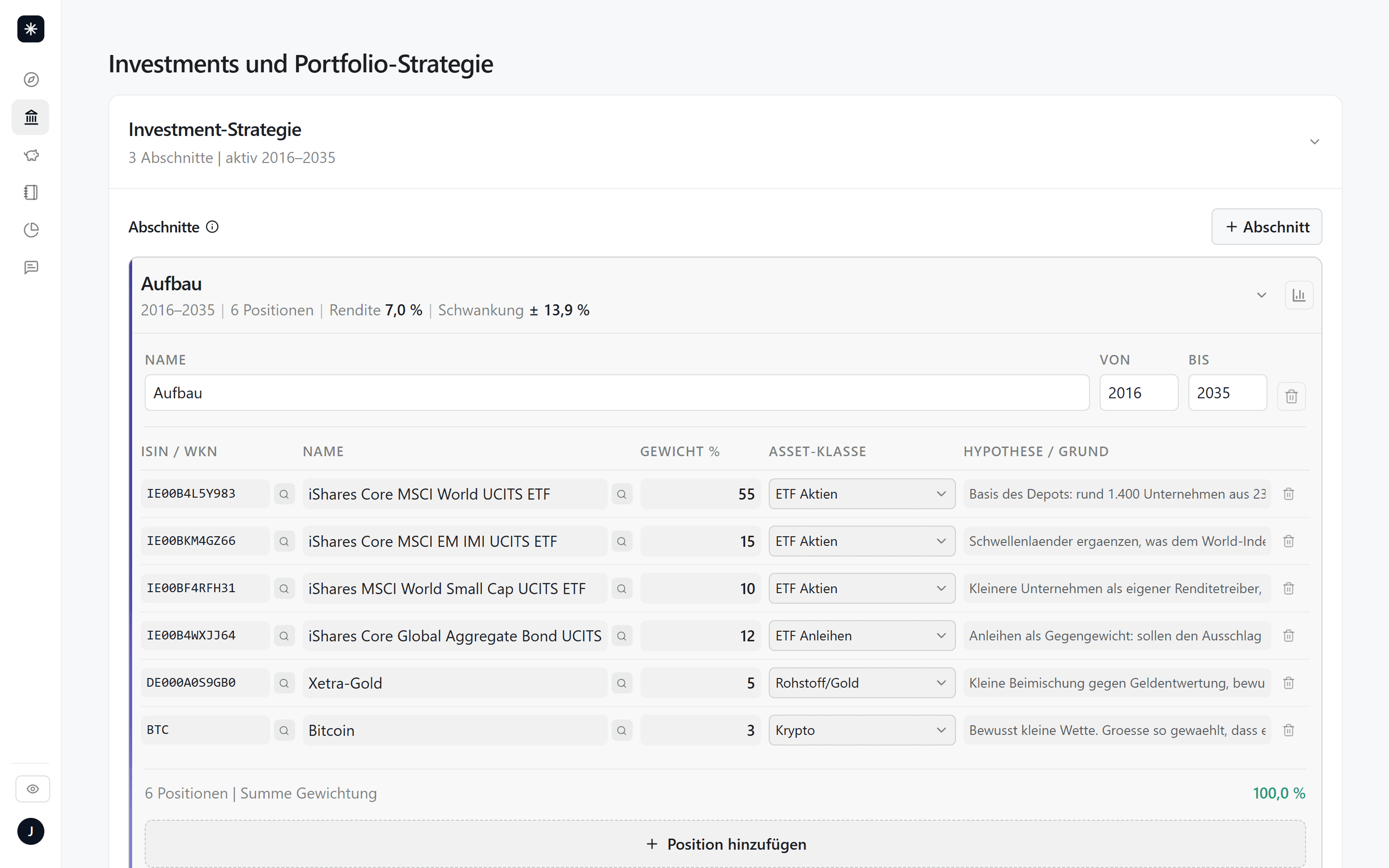
Task: Edit hypothesis starting 'Bewusst kleine Wette'
Action: pyautogui.click(x=1117, y=730)
